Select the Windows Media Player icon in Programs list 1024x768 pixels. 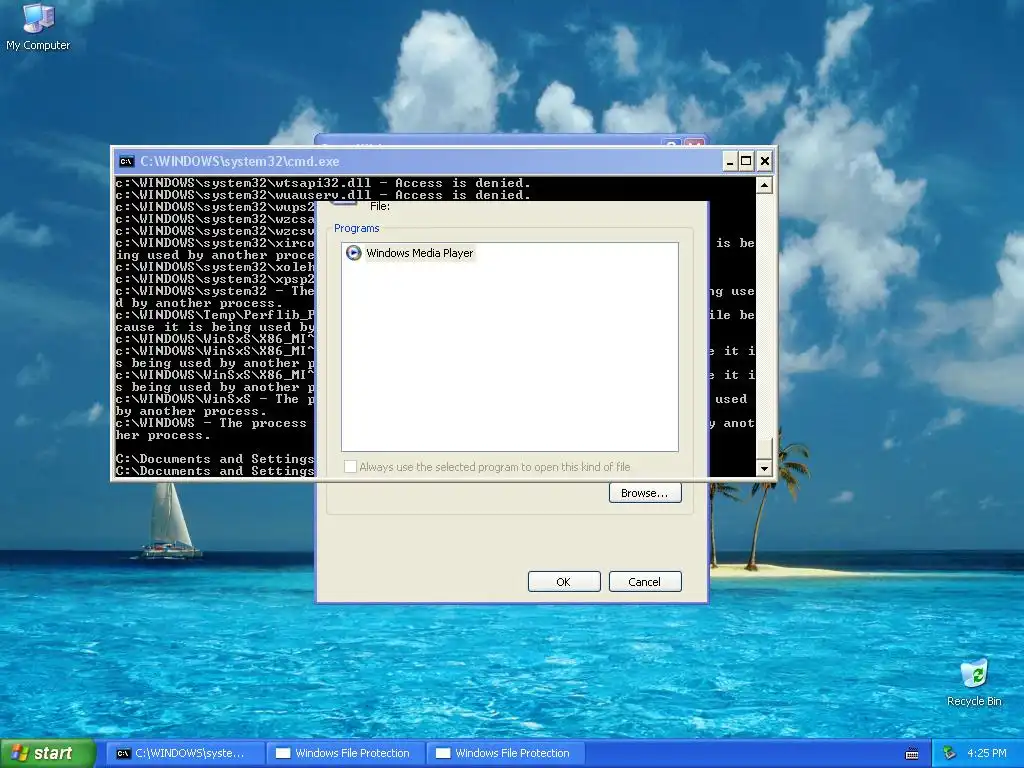[x=353, y=253]
